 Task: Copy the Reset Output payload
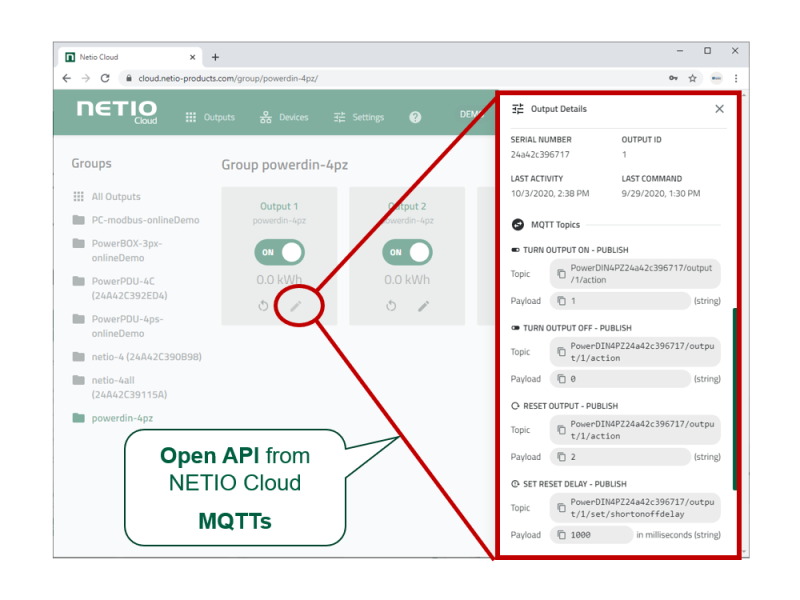pyautogui.click(x=561, y=457)
